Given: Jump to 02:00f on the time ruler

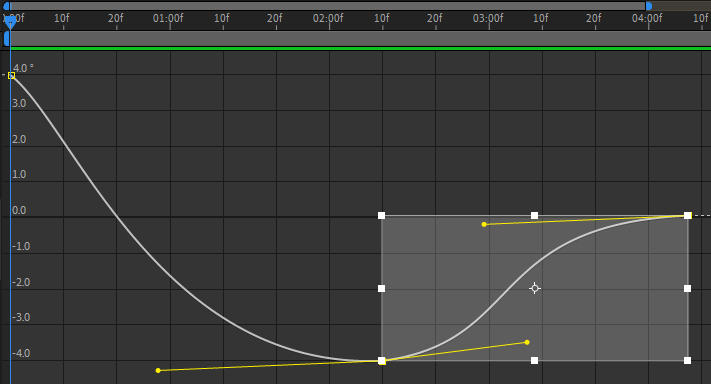Looking at the screenshot, I should coord(328,18).
